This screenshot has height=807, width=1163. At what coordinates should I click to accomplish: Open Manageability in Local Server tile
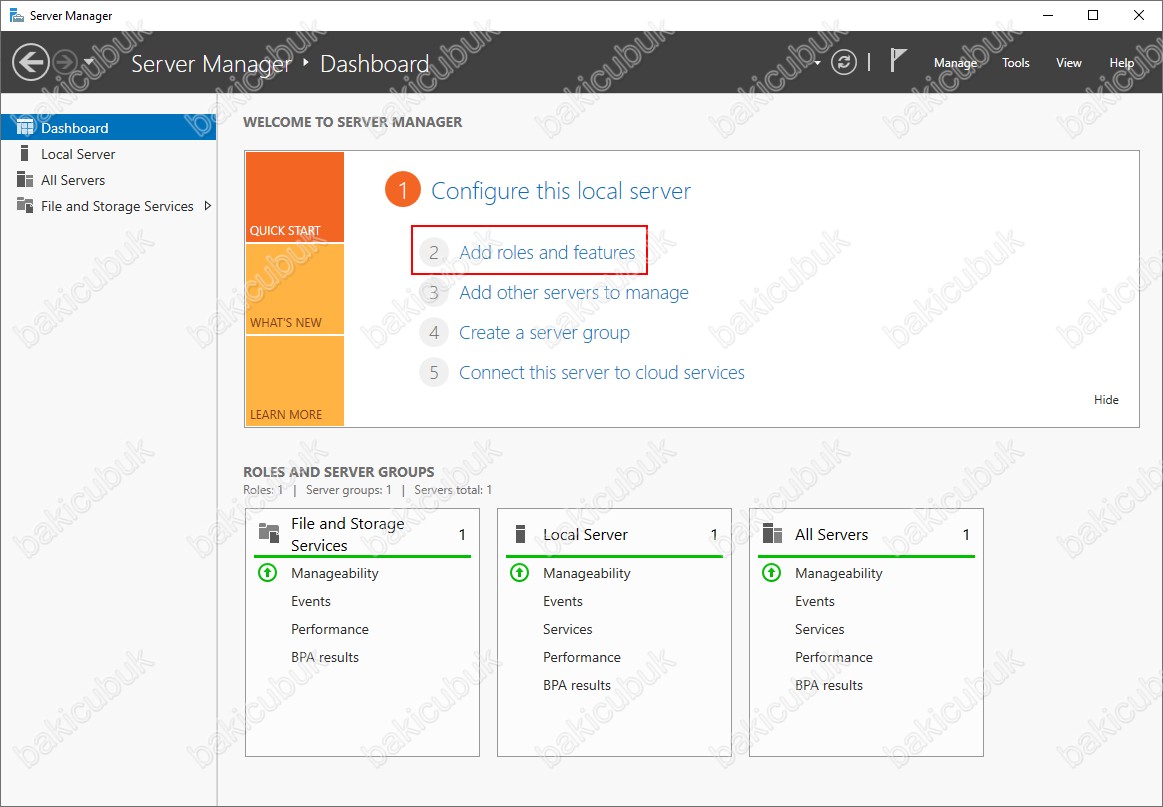point(587,573)
